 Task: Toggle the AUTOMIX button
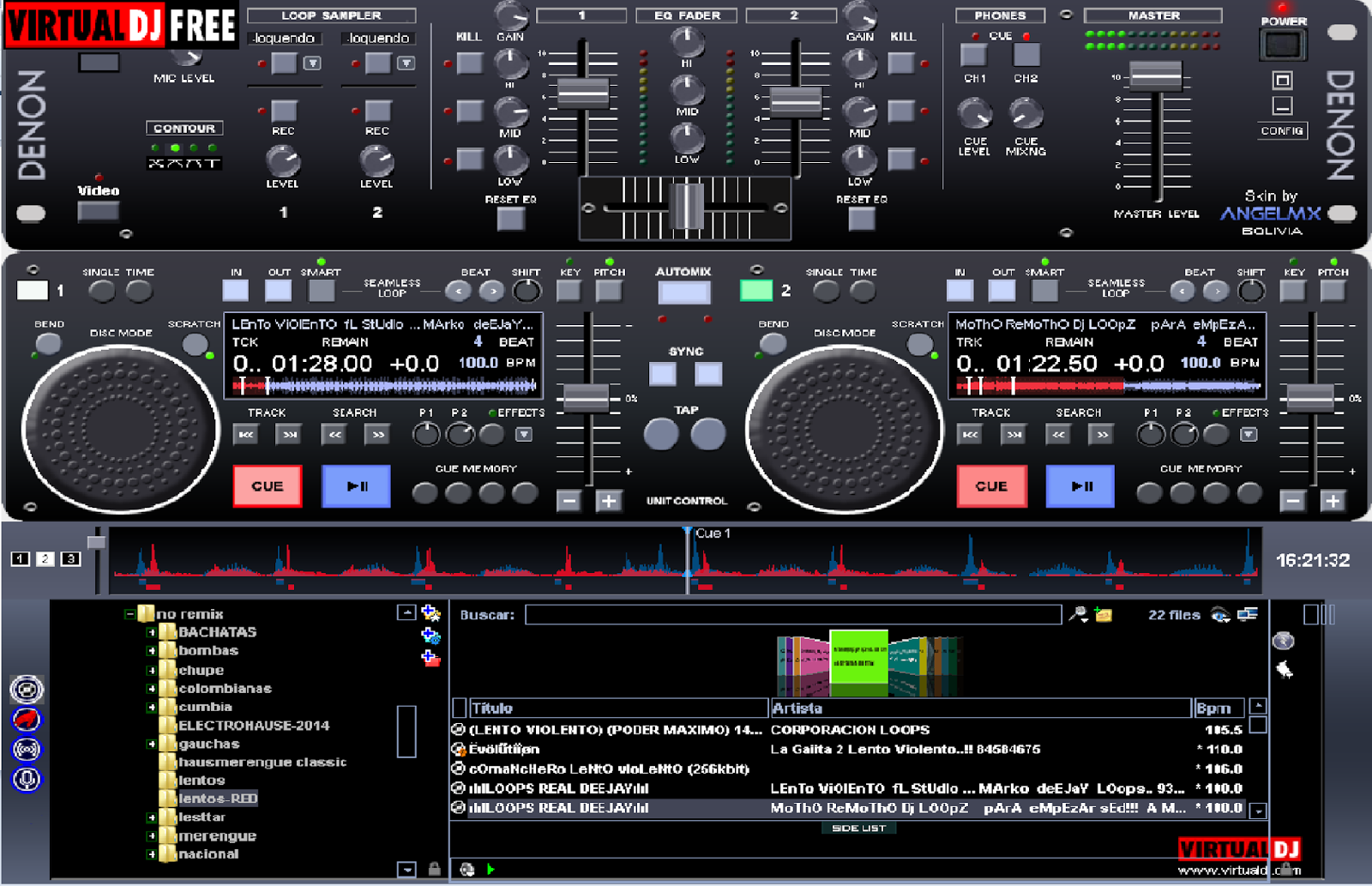coord(684,292)
